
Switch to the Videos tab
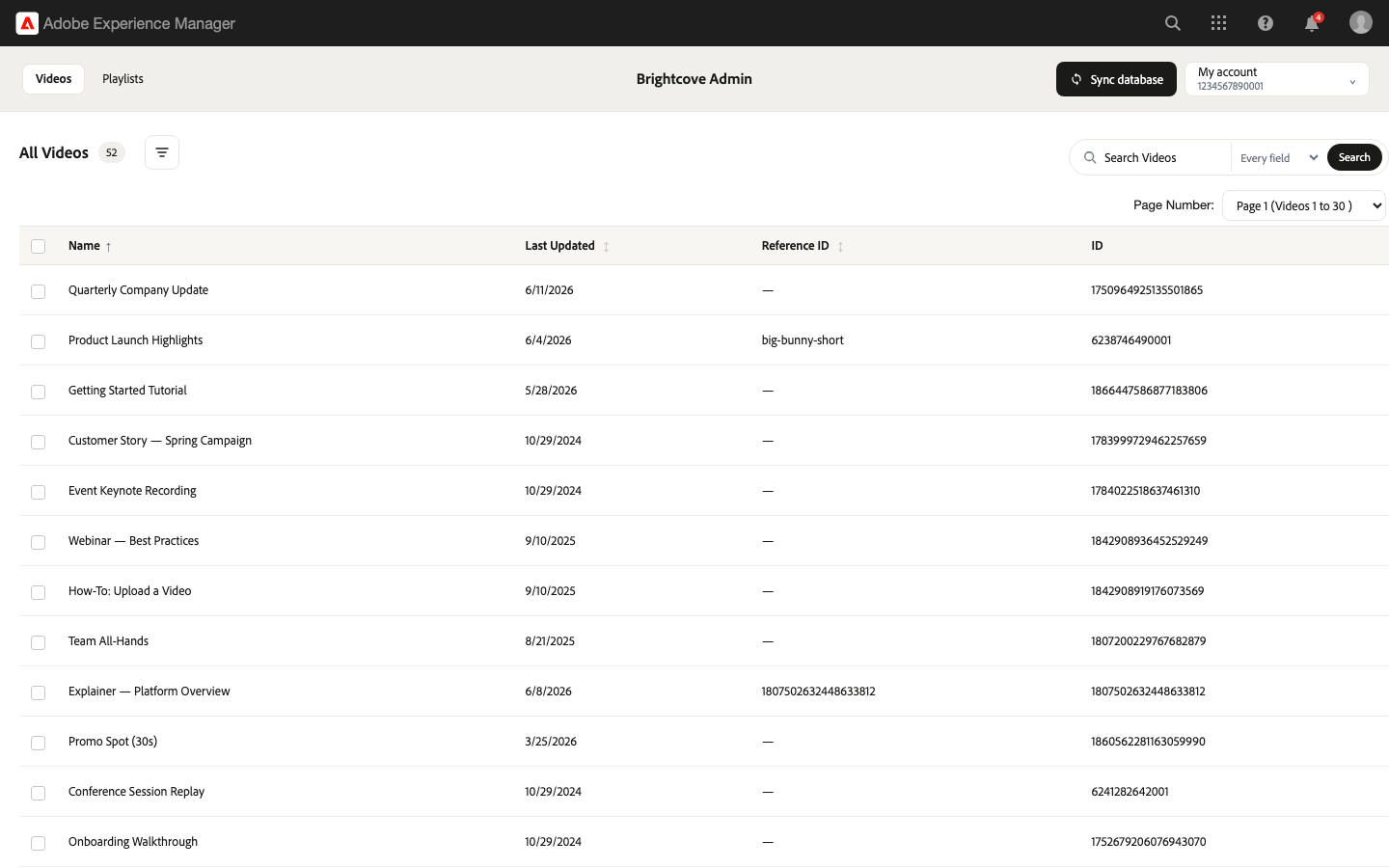tap(54, 79)
